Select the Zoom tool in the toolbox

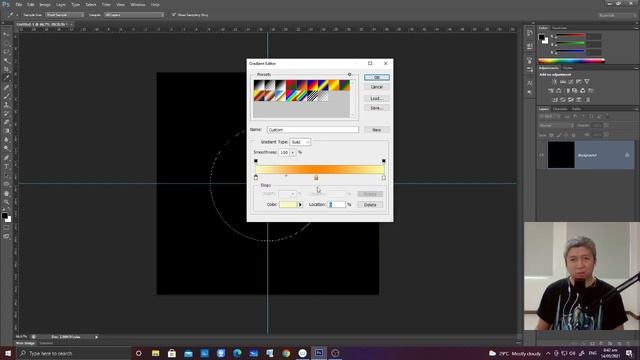tap(6, 202)
